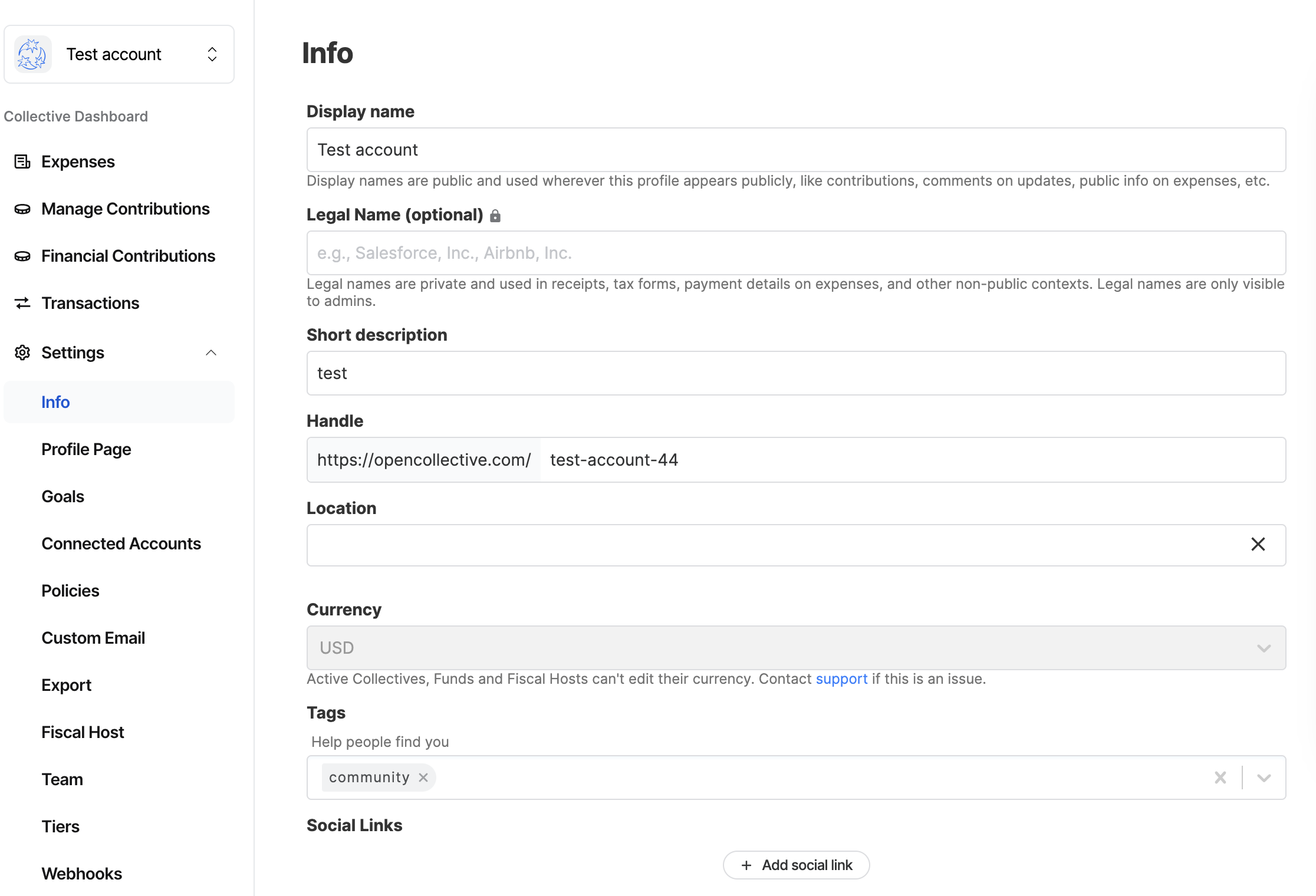Click the Financial Contributions coin icon

(22, 256)
